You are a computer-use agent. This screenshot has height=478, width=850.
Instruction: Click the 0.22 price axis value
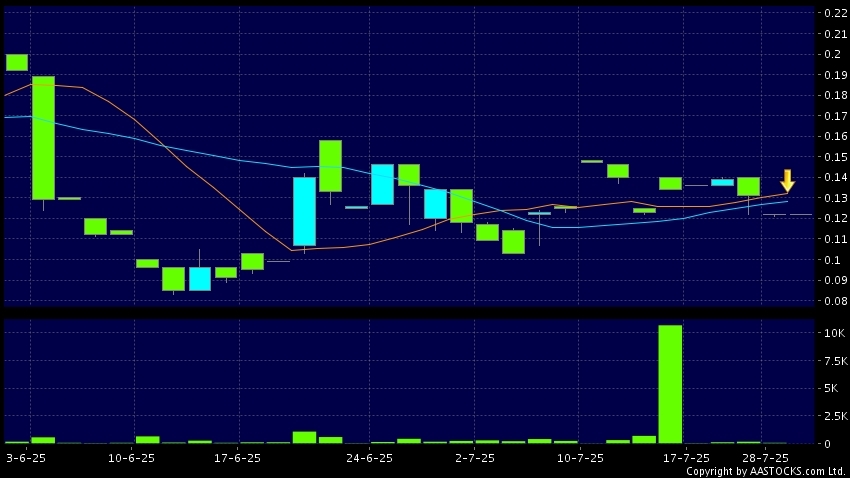click(x=835, y=13)
